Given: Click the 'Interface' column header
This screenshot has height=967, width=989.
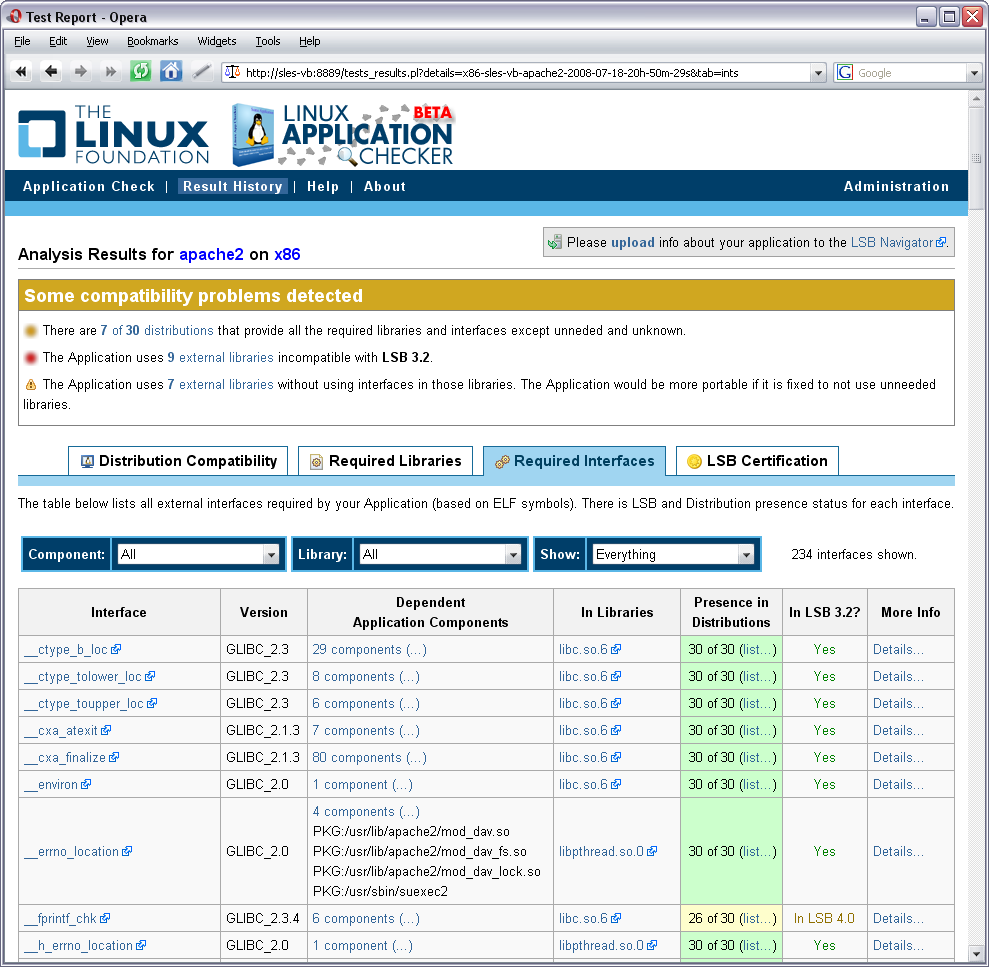Looking at the screenshot, I should click(x=119, y=612).
